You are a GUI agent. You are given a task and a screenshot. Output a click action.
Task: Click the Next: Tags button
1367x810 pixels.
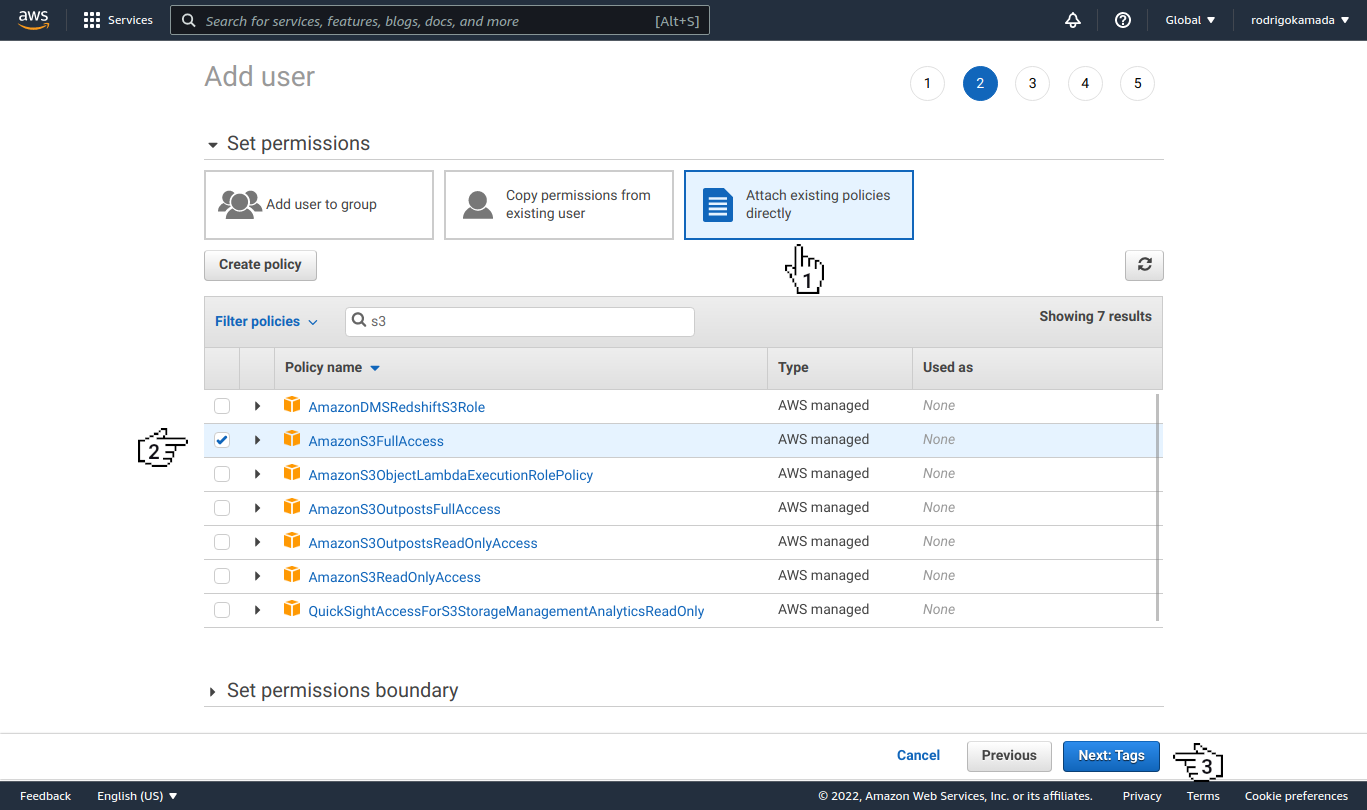[x=1111, y=756]
